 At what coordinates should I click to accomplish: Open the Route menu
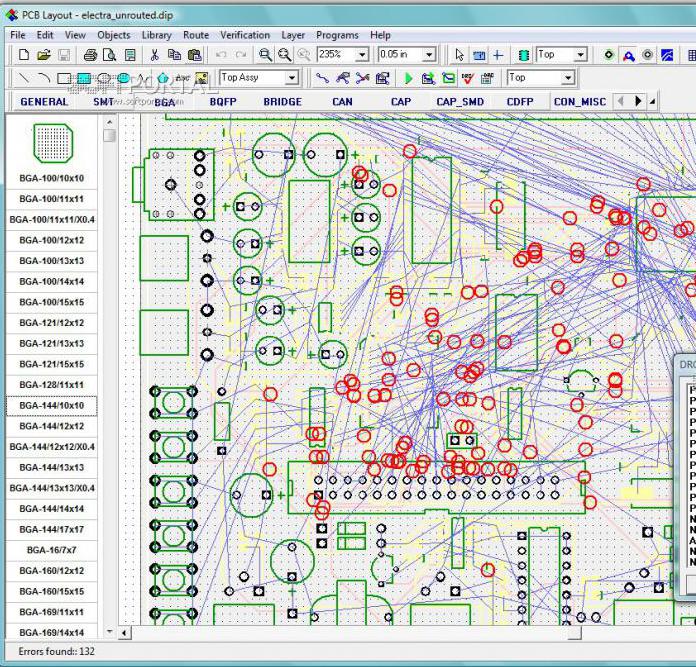[196, 35]
